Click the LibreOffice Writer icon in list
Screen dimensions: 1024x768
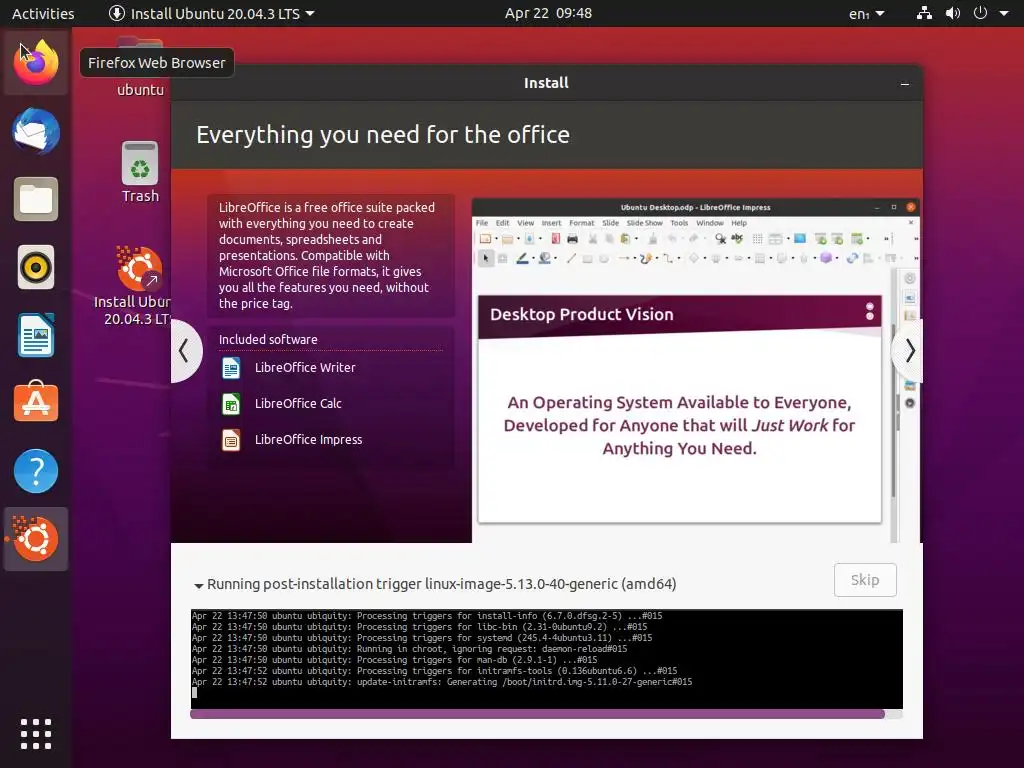[x=231, y=368]
